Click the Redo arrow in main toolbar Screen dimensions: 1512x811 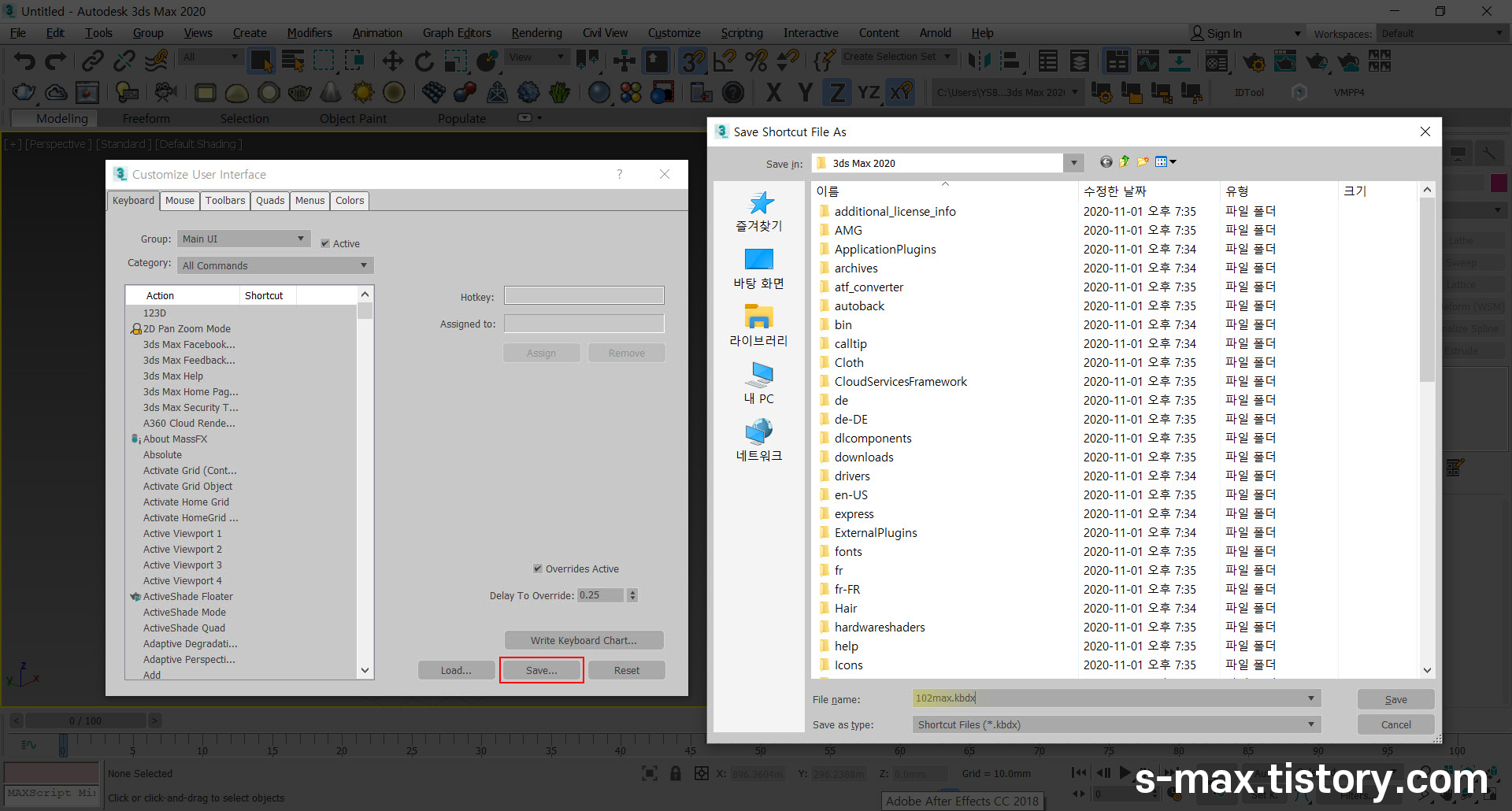point(56,61)
